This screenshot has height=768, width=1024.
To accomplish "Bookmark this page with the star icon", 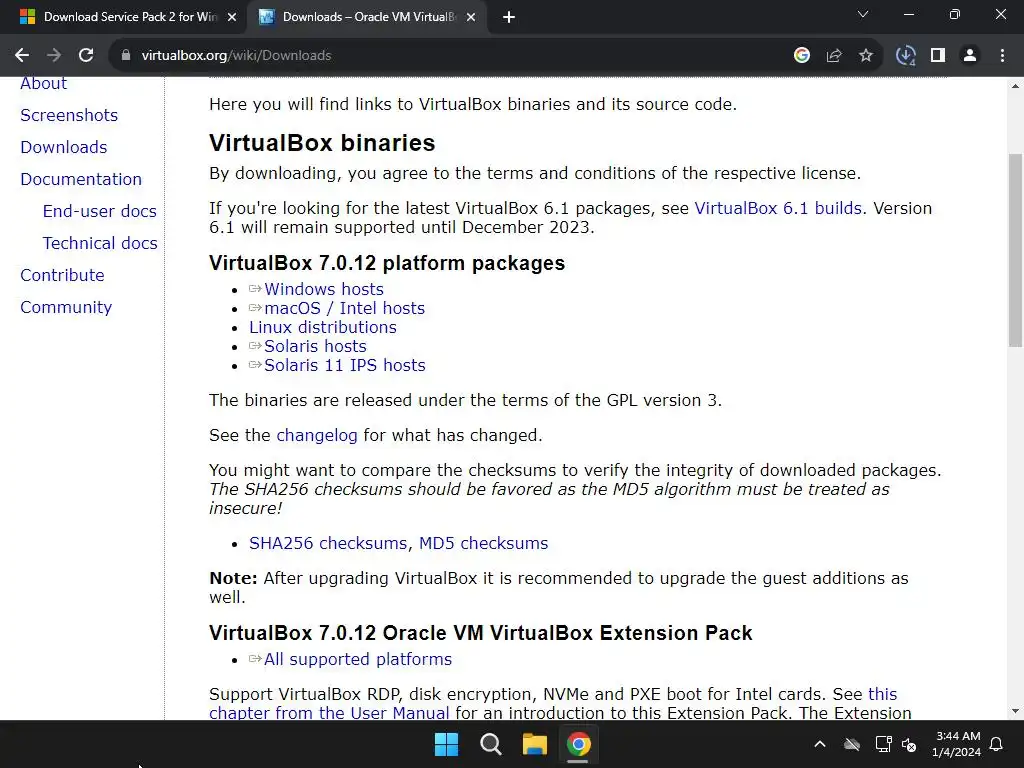I will [866, 56].
